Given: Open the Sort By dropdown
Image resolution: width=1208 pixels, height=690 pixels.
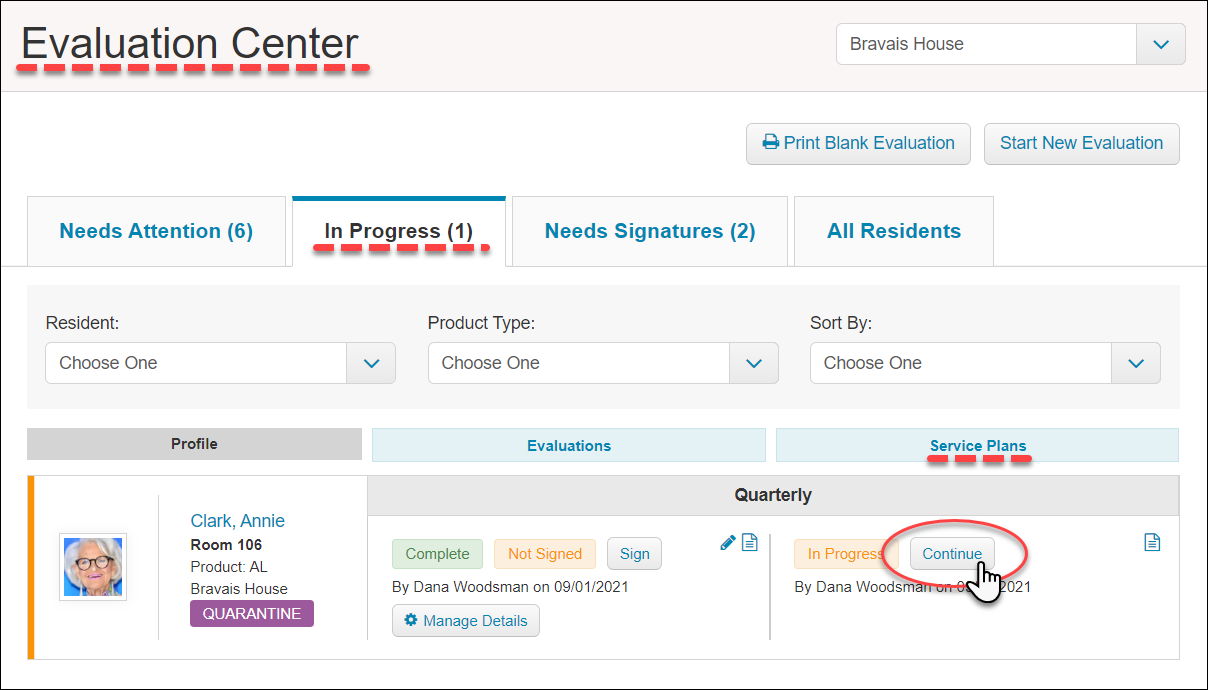Looking at the screenshot, I should pyautogui.click(x=985, y=363).
